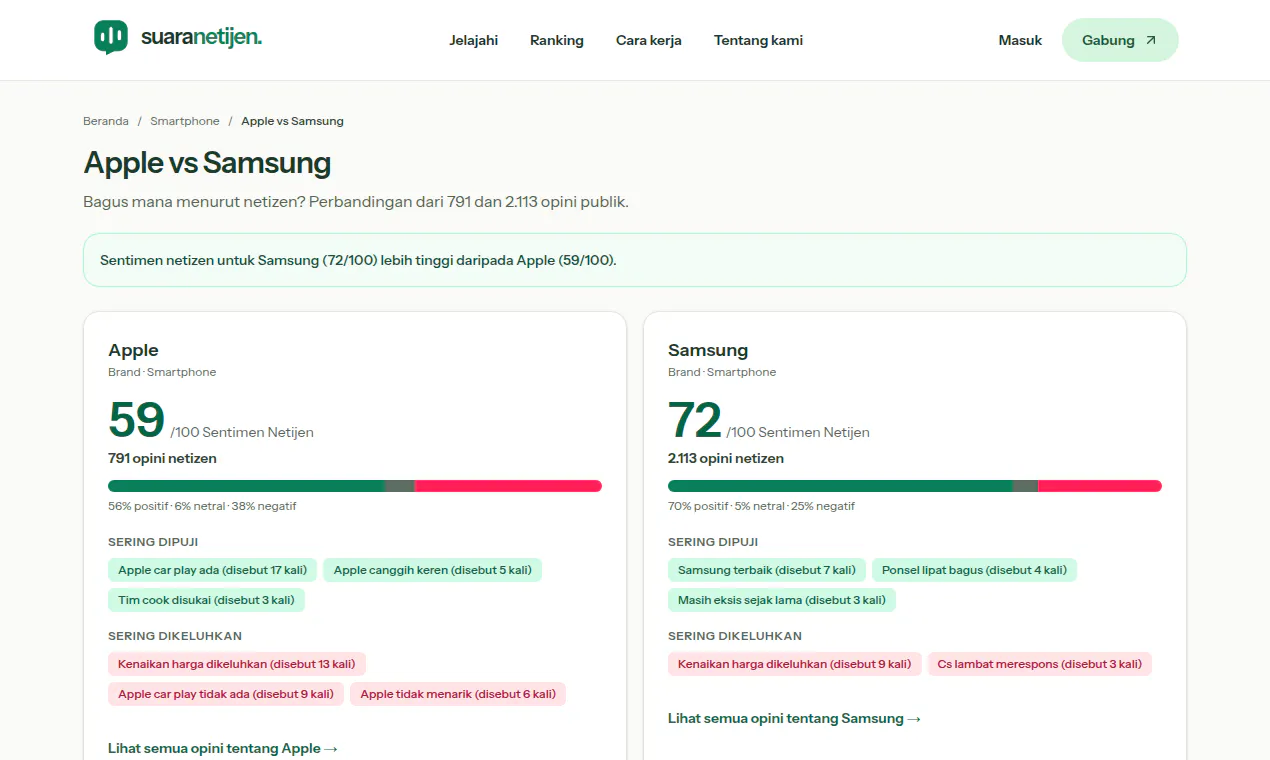Click the 'Apple vs Samsung' page heading
Viewport: 1270px width, 760px height.
(x=207, y=162)
